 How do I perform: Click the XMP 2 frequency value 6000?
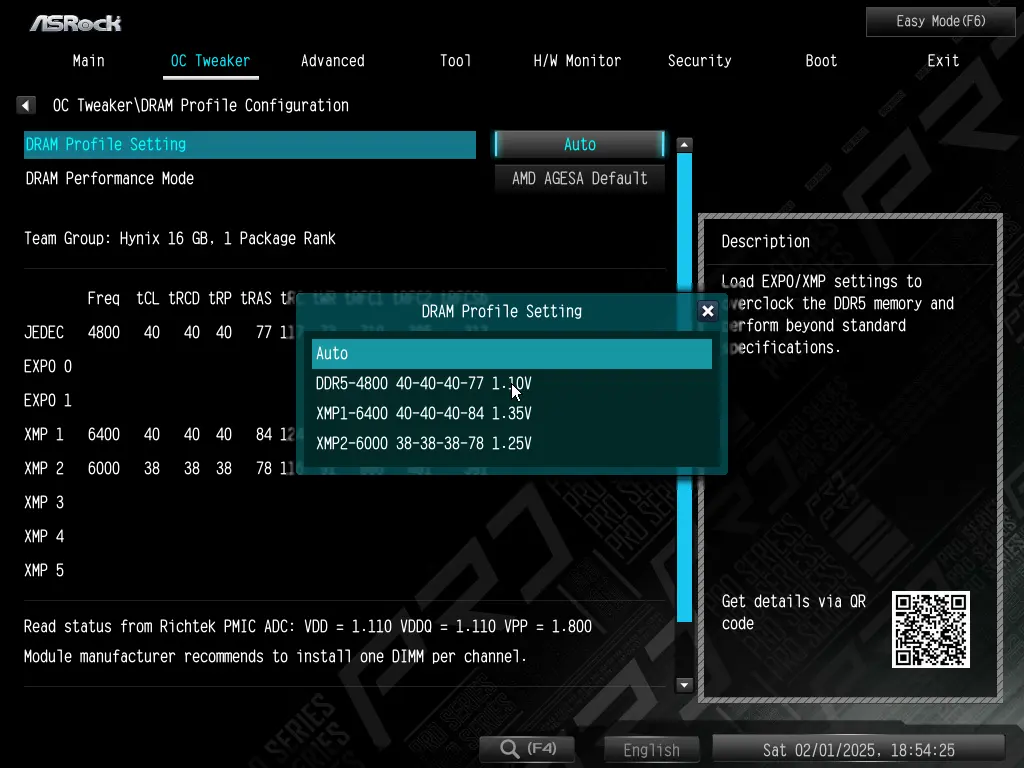point(103,468)
